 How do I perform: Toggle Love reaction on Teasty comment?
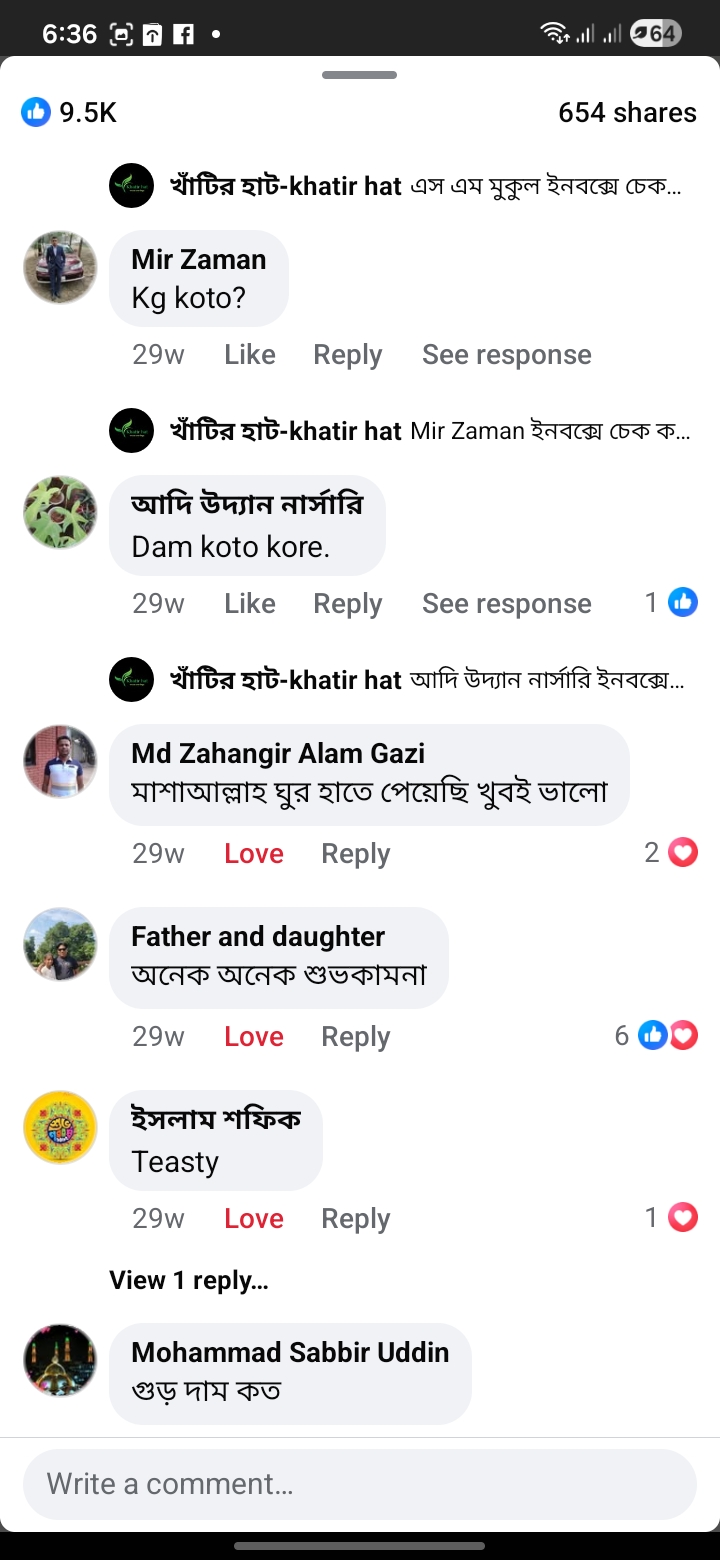[x=253, y=1218]
